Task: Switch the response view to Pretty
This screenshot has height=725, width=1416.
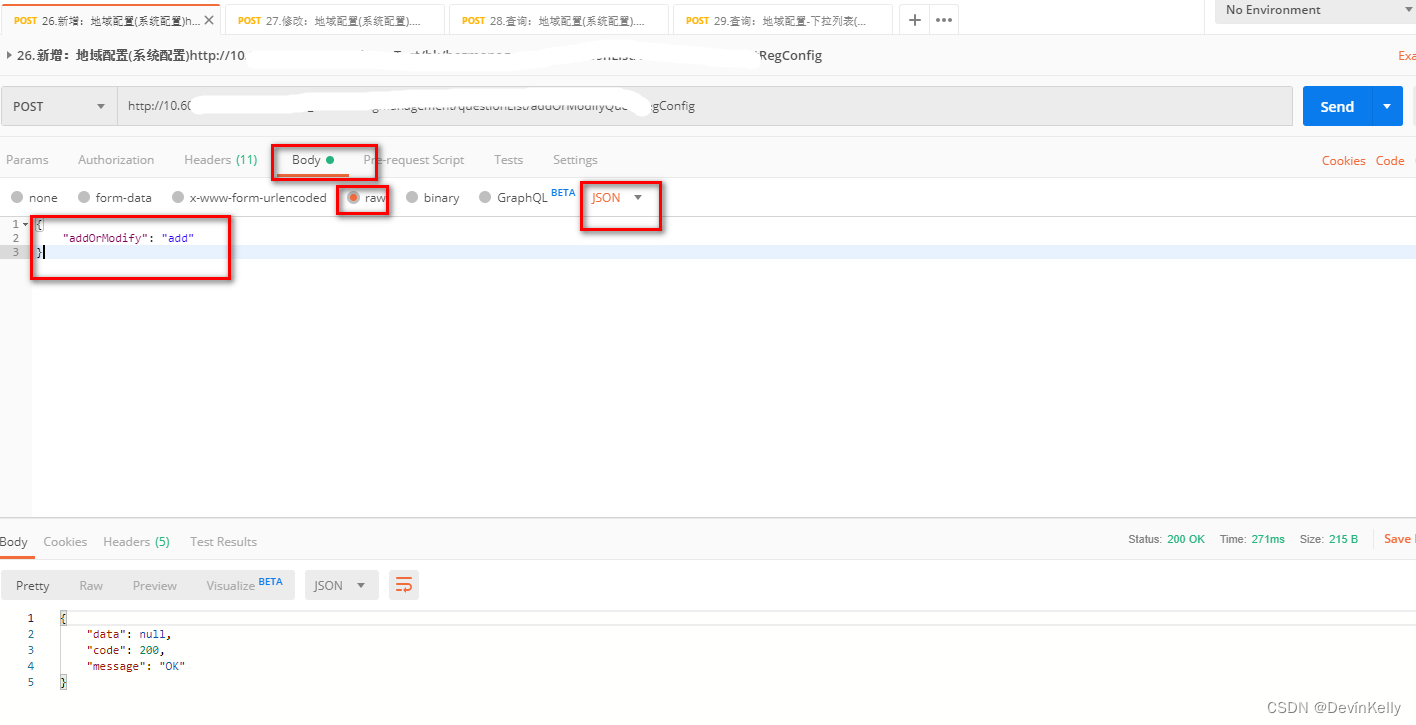Action: [x=32, y=586]
